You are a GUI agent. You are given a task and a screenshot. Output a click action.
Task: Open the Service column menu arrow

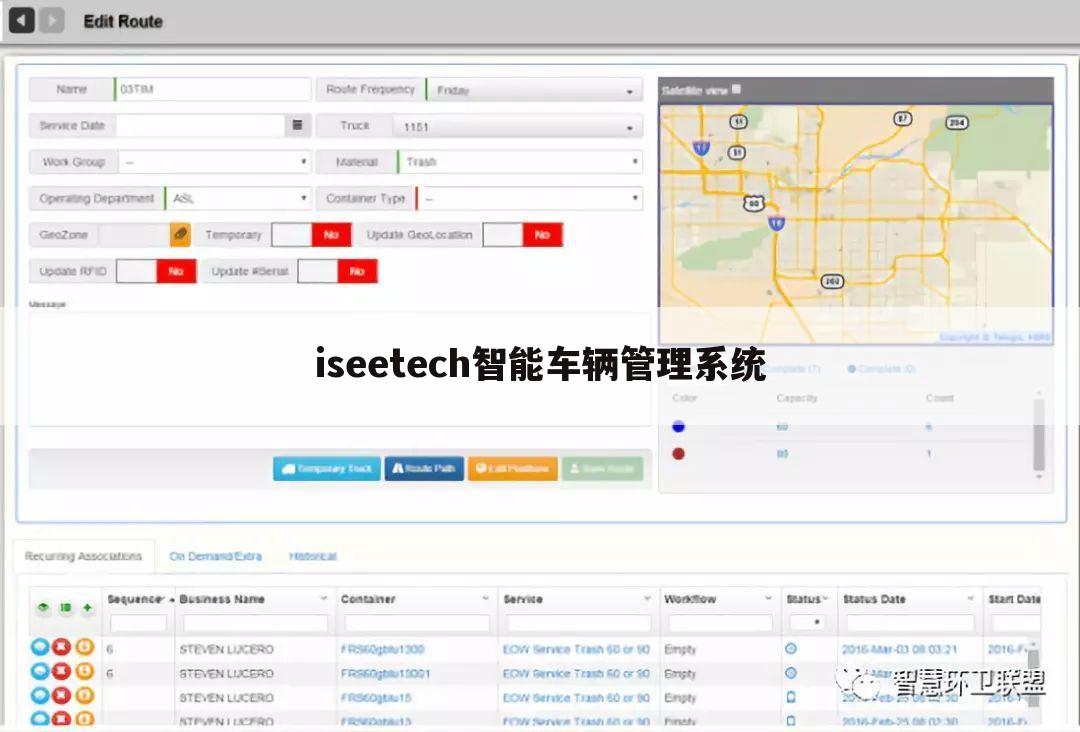point(647,598)
